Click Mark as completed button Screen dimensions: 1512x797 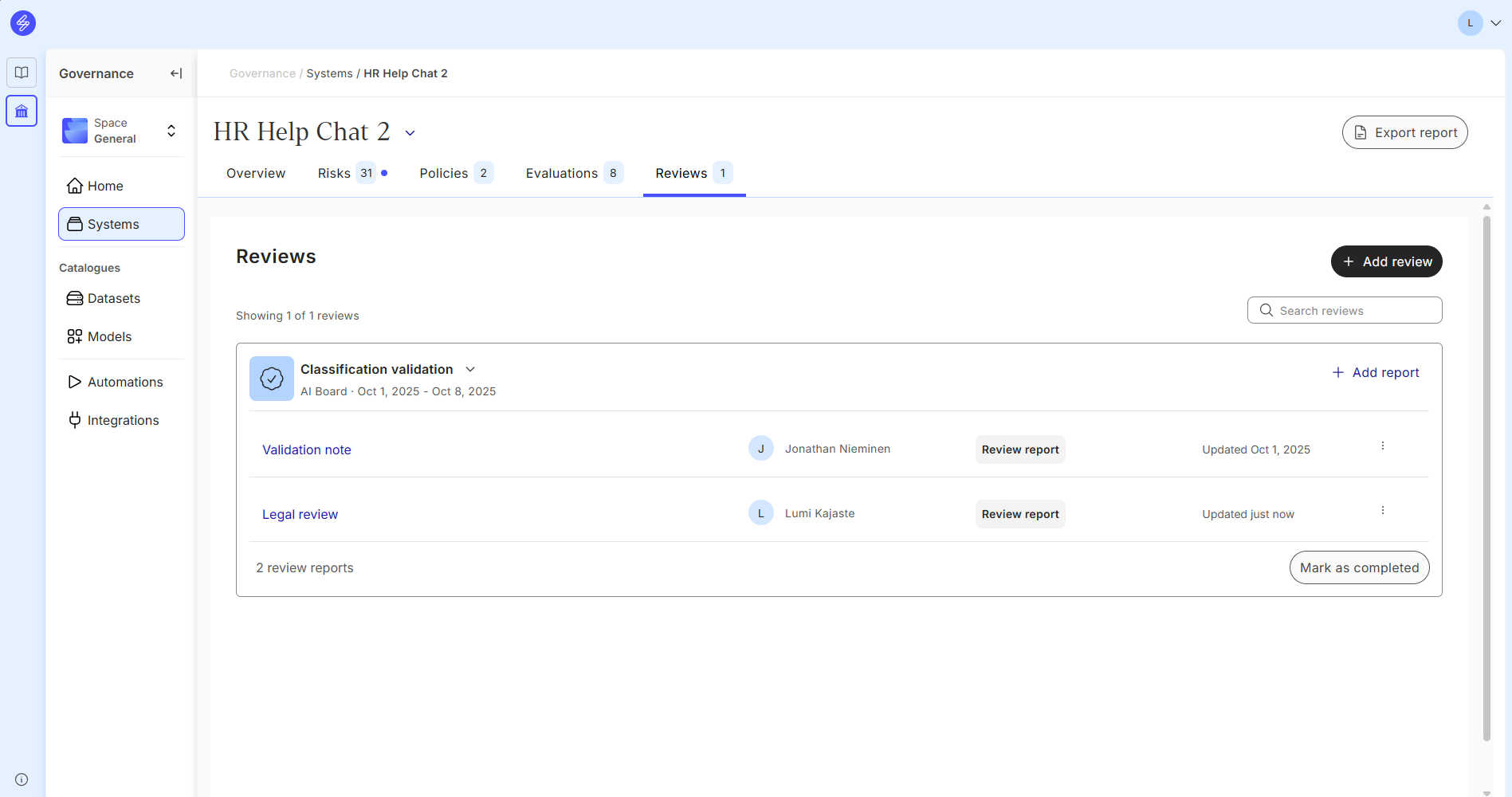tap(1359, 568)
